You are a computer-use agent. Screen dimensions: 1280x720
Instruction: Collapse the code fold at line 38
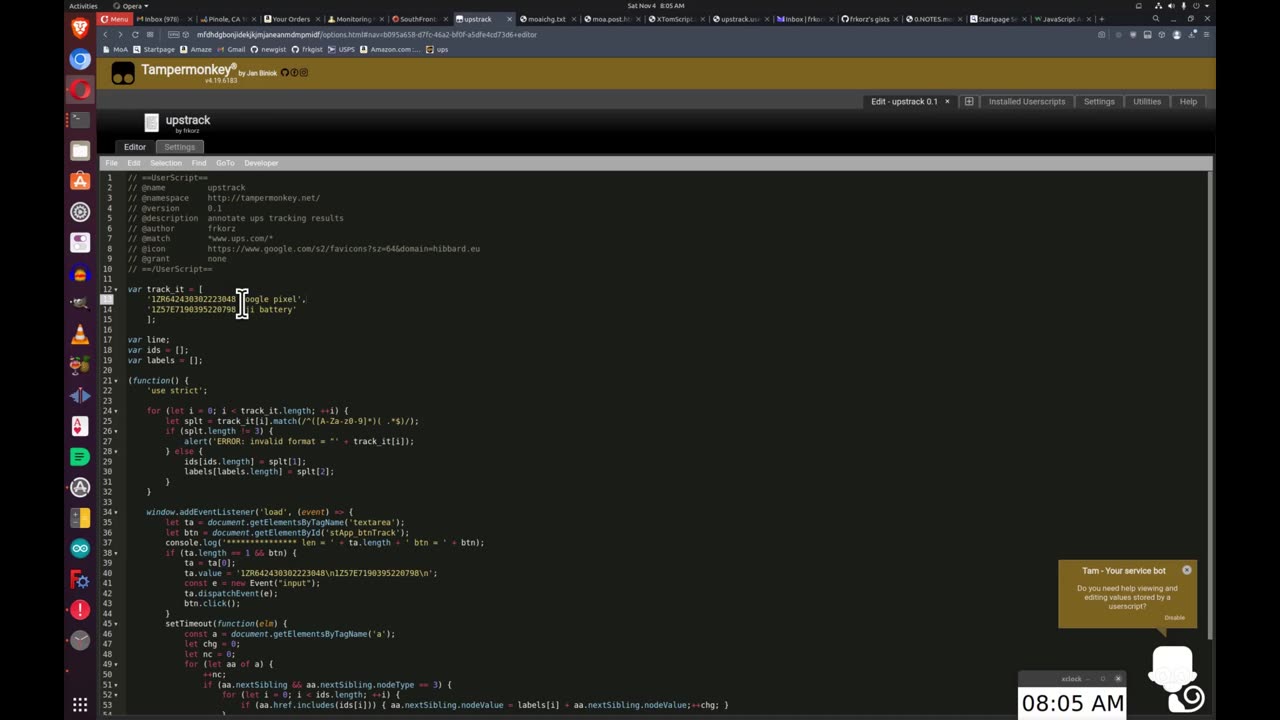point(118,553)
